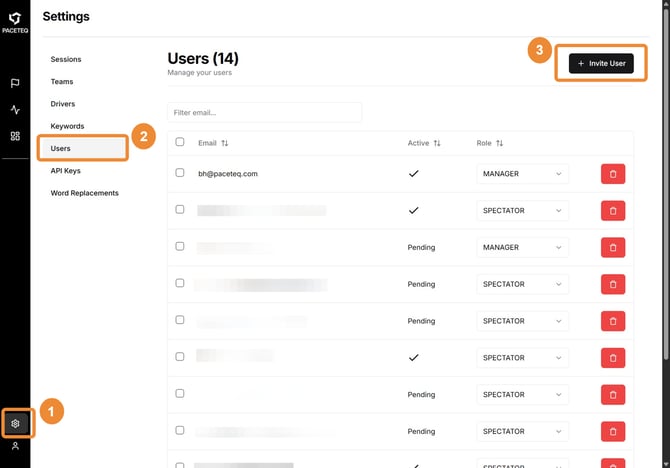Image resolution: width=670 pixels, height=468 pixels.
Task: Sort users by Email column arrows
Action: (x=225, y=143)
